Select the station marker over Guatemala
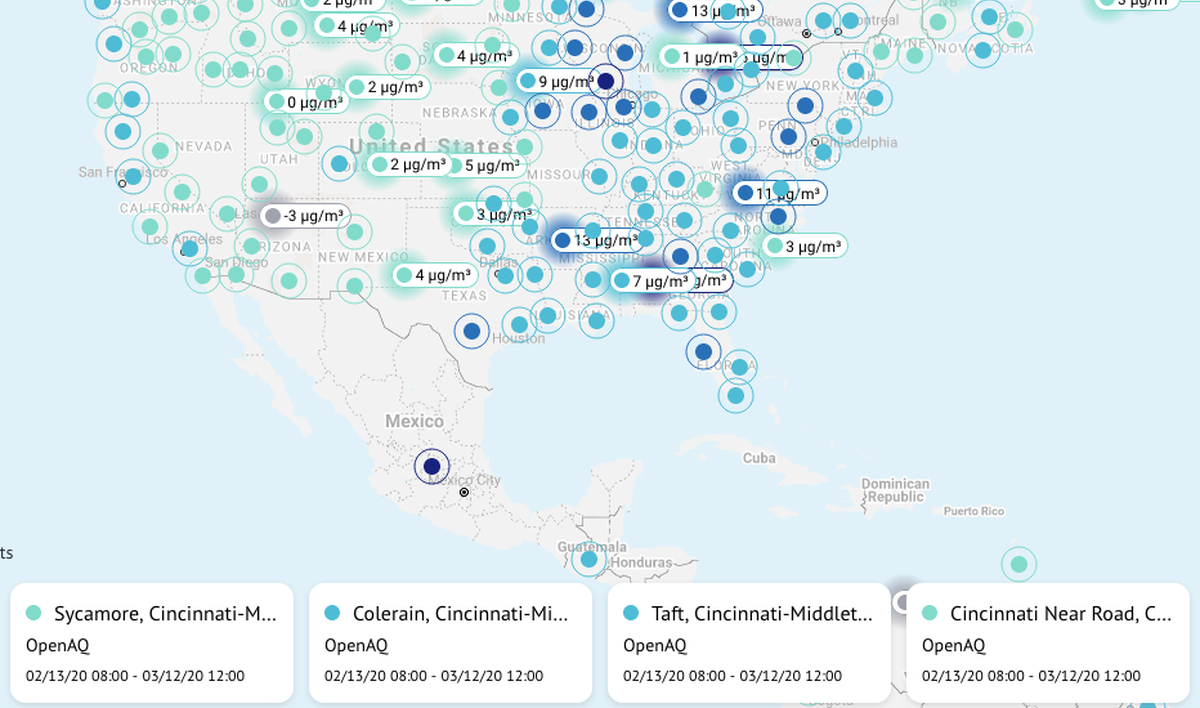 pyautogui.click(x=590, y=558)
